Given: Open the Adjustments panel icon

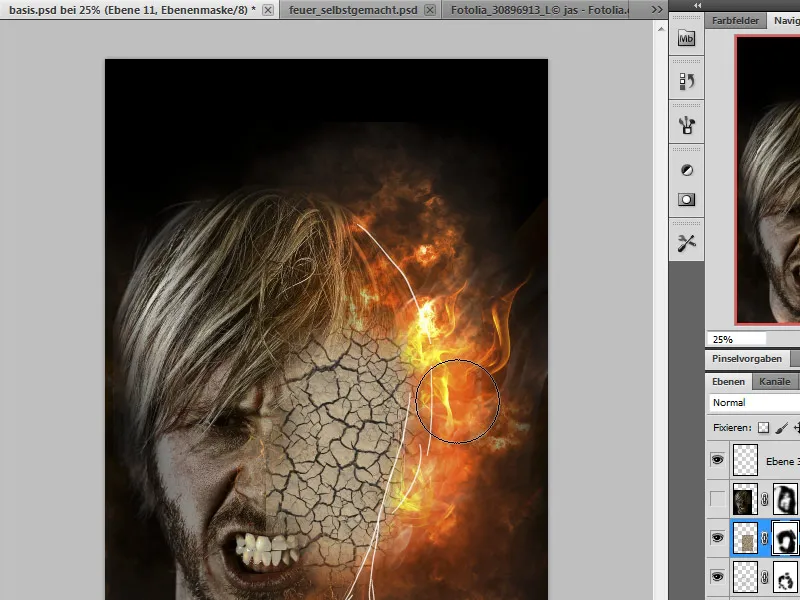Looking at the screenshot, I should [687, 169].
